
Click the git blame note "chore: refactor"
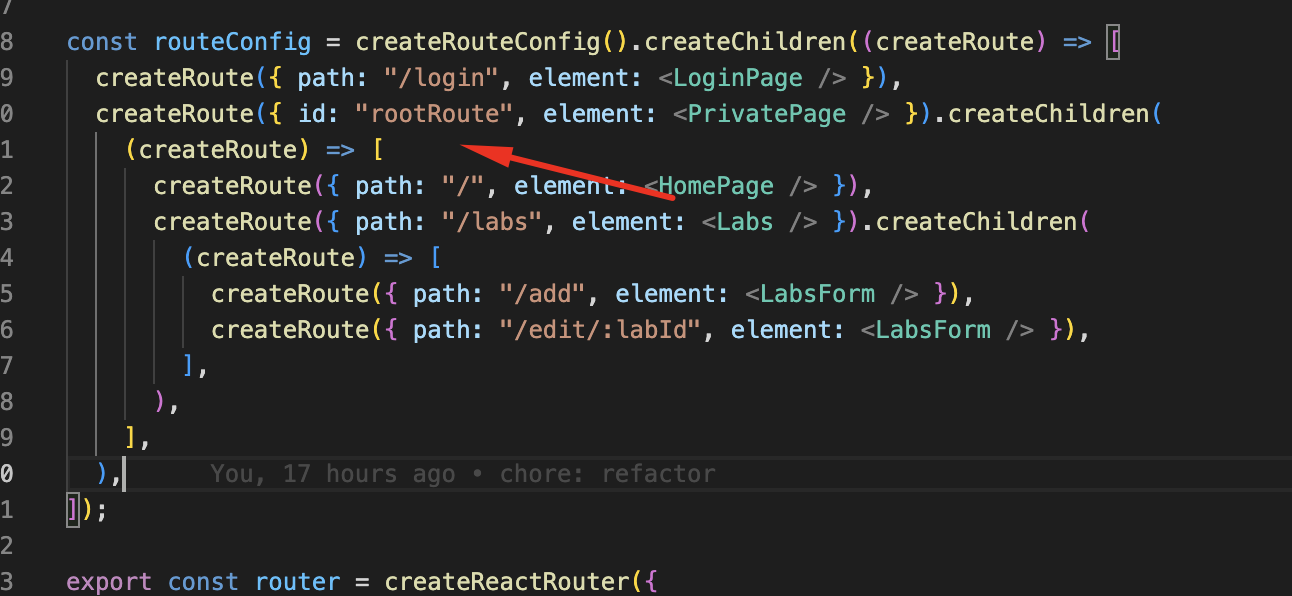click(607, 474)
